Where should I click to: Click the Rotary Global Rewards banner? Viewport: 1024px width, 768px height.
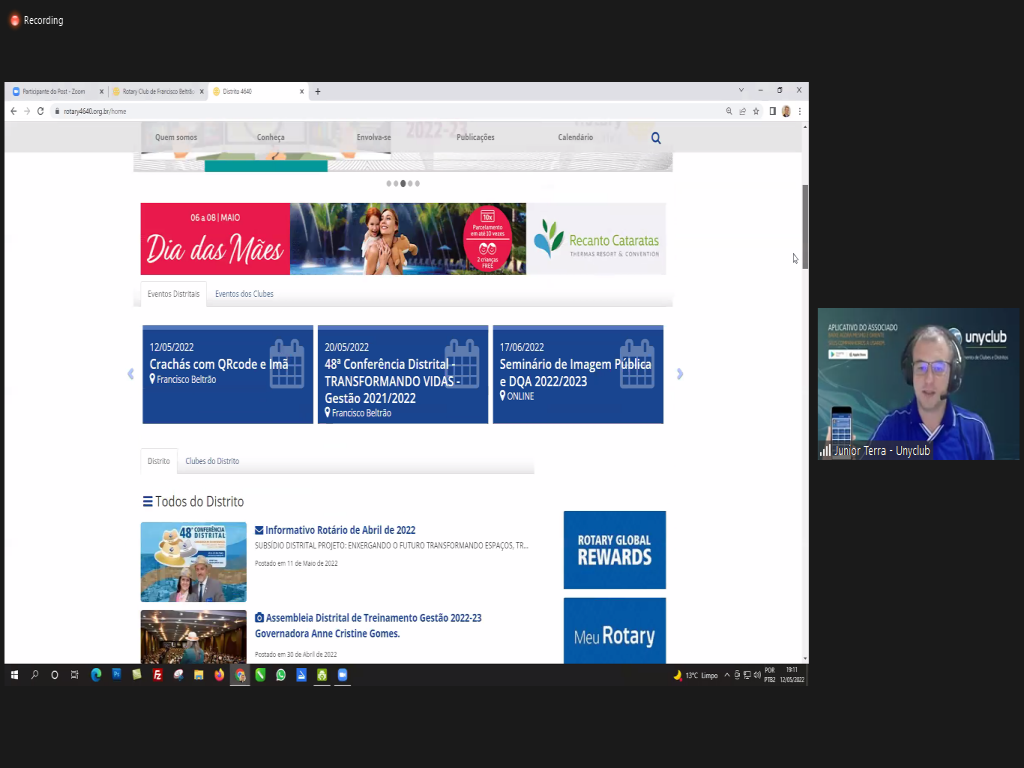click(x=614, y=549)
